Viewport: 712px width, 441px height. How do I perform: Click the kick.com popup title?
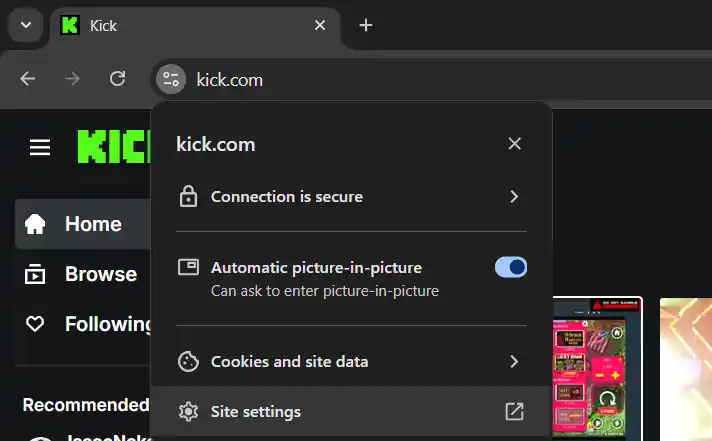216,144
